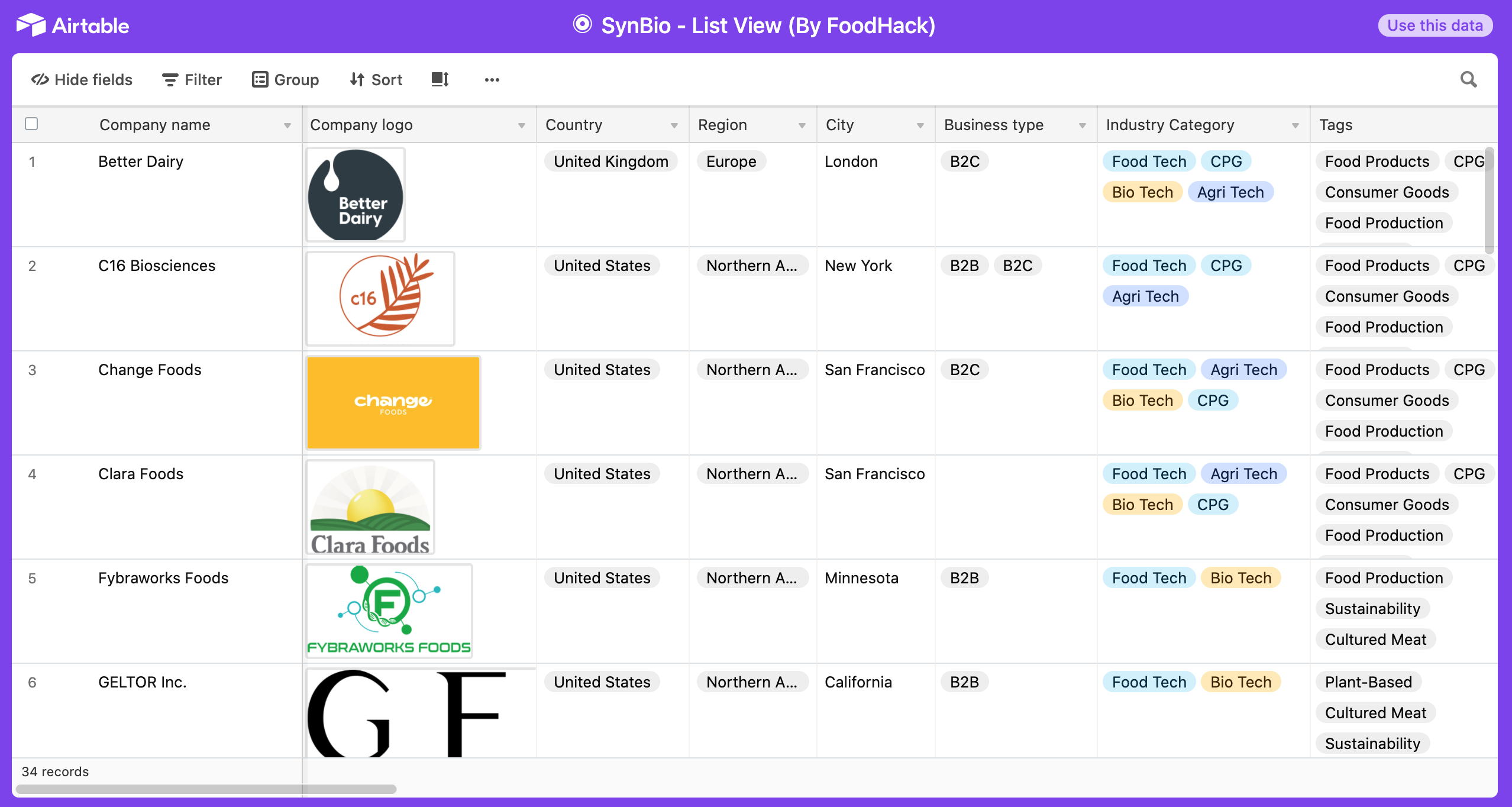
Task: Click Northern A... region in GELTOR row
Action: tap(752, 682)
